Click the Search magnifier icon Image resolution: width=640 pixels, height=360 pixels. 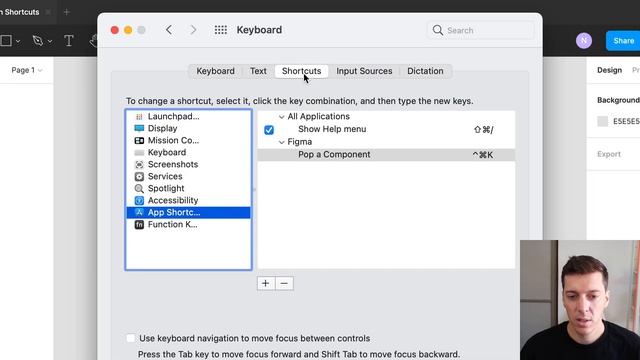[438, 30]
